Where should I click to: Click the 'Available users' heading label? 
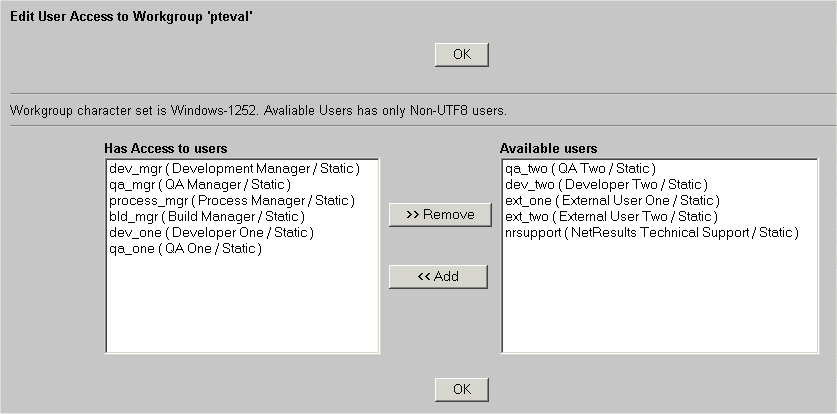[x=548, y=149]
